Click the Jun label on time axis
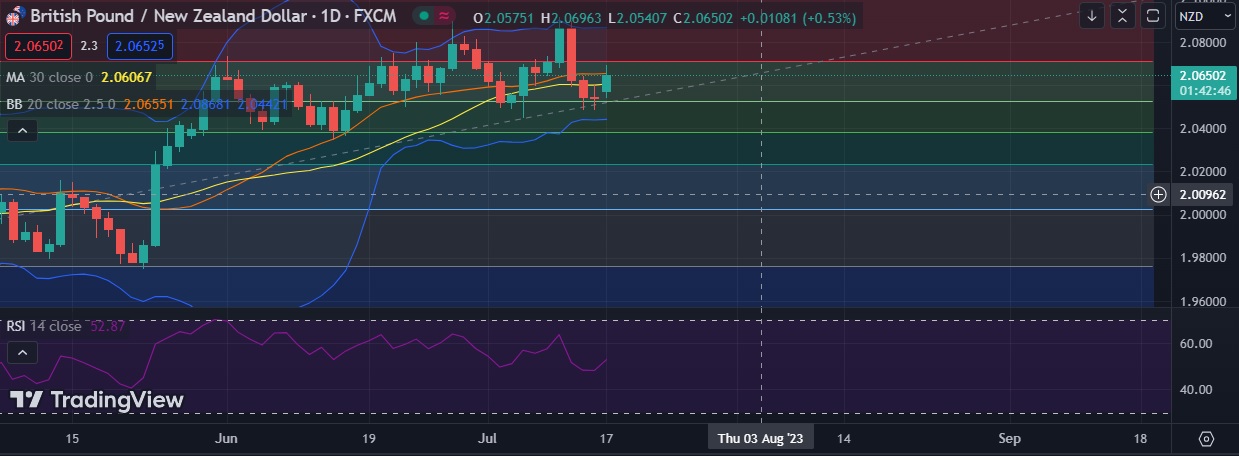Screen dimensions: 1239x456 (227, 438)
